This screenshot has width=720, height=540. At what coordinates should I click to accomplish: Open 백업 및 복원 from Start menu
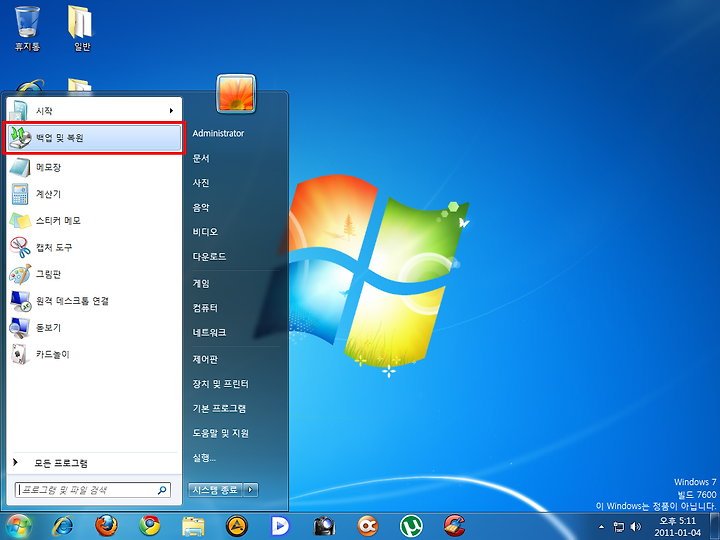coord(94,138)
